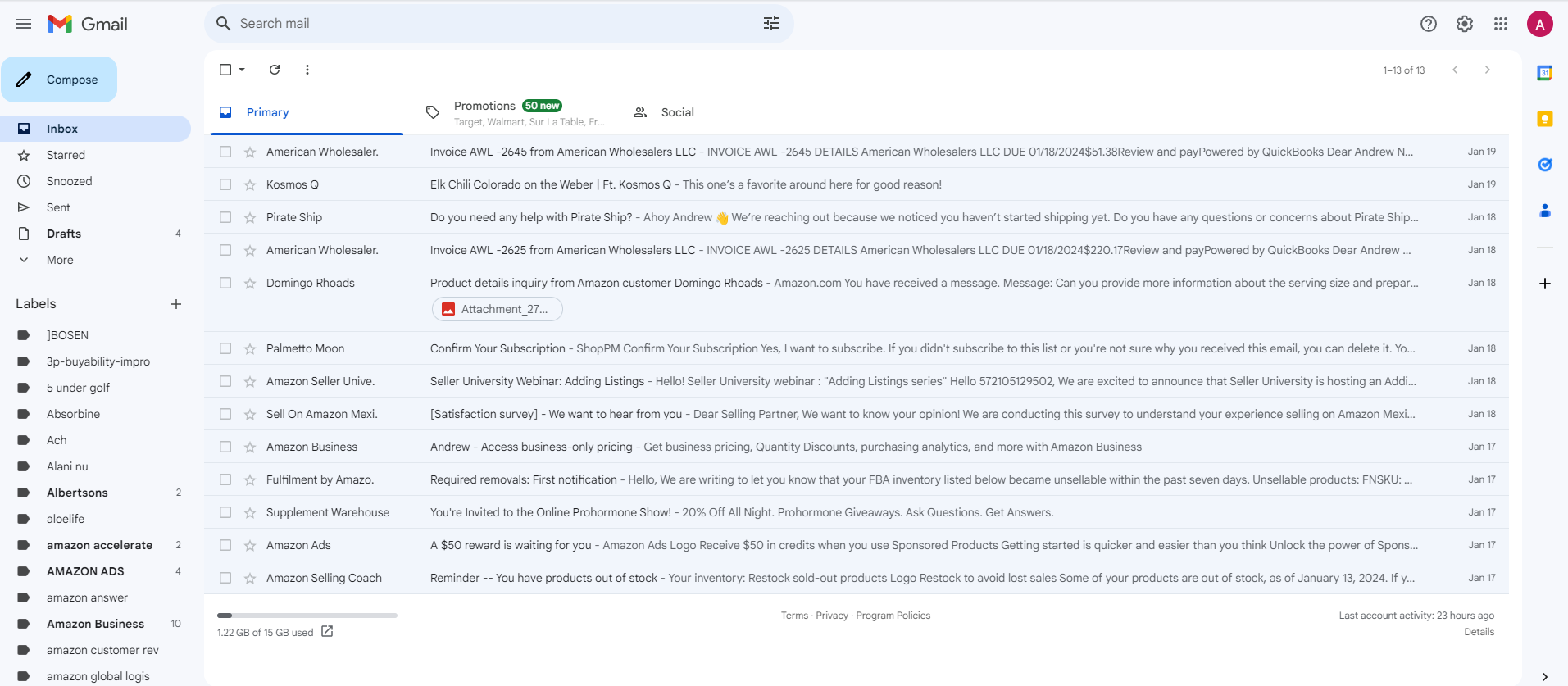Open the Sell On Amazon Mexico survey email
This screenshot has width=1568, height=686.
(x=857, y=414)
